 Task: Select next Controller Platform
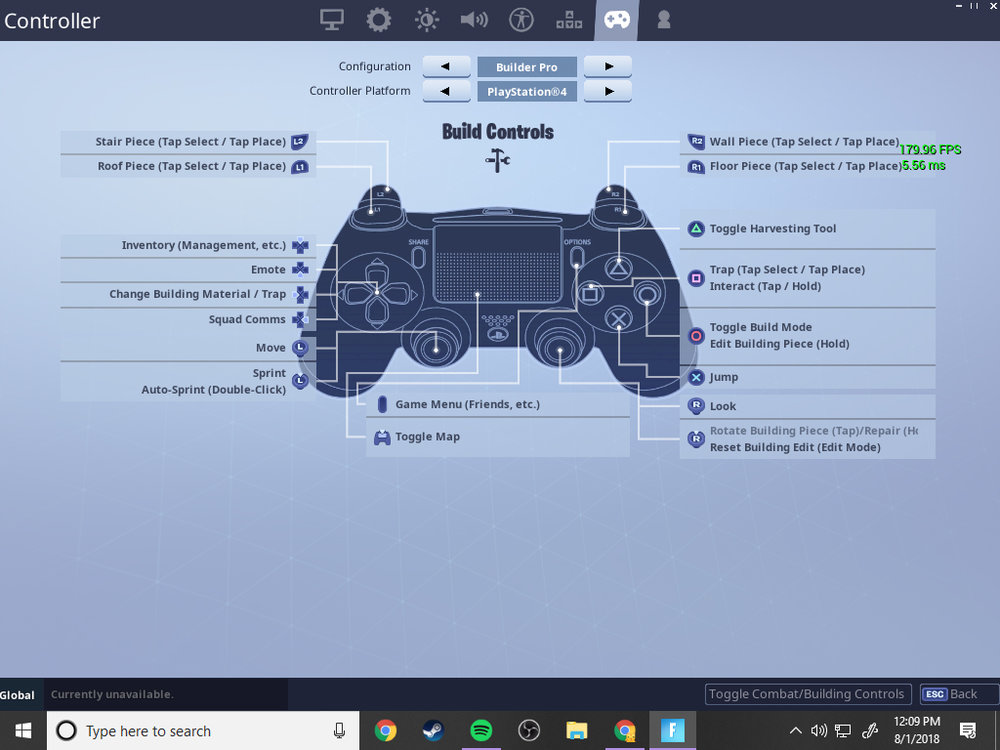click(x=608, y=91)
